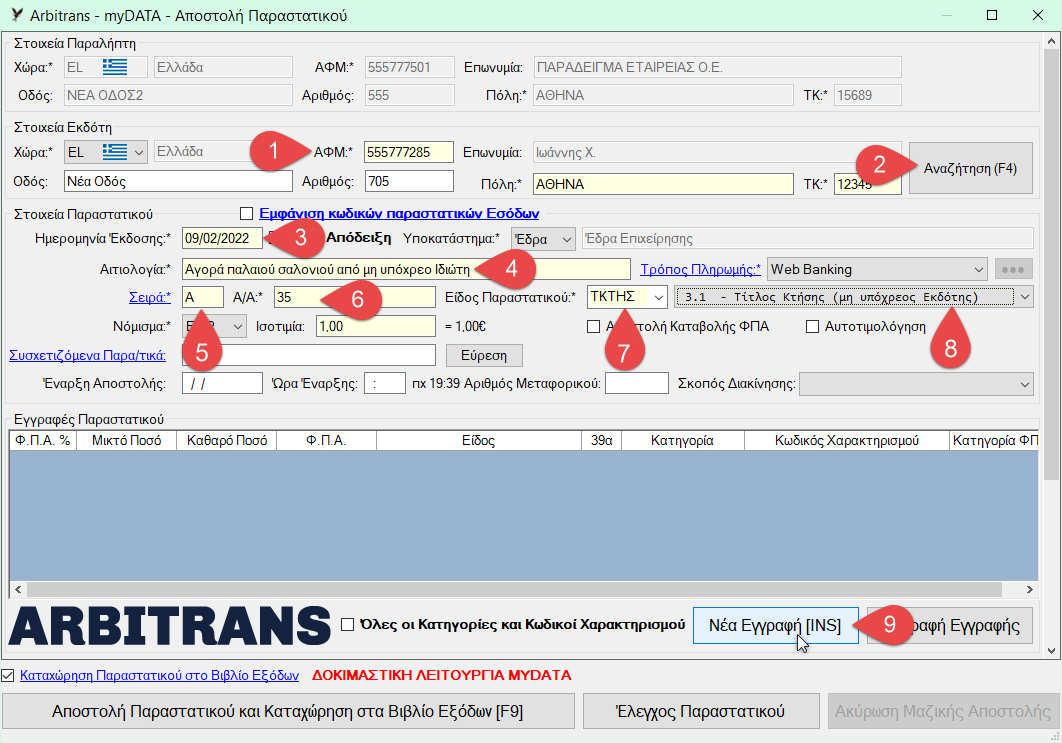Toggle Εμφάνιση κωδικών παραστατικών Εσόδων checkbox
Image resolution: width=1062 pixels, height=743 pixels.
pyautogui.click(x=247, y=214)
